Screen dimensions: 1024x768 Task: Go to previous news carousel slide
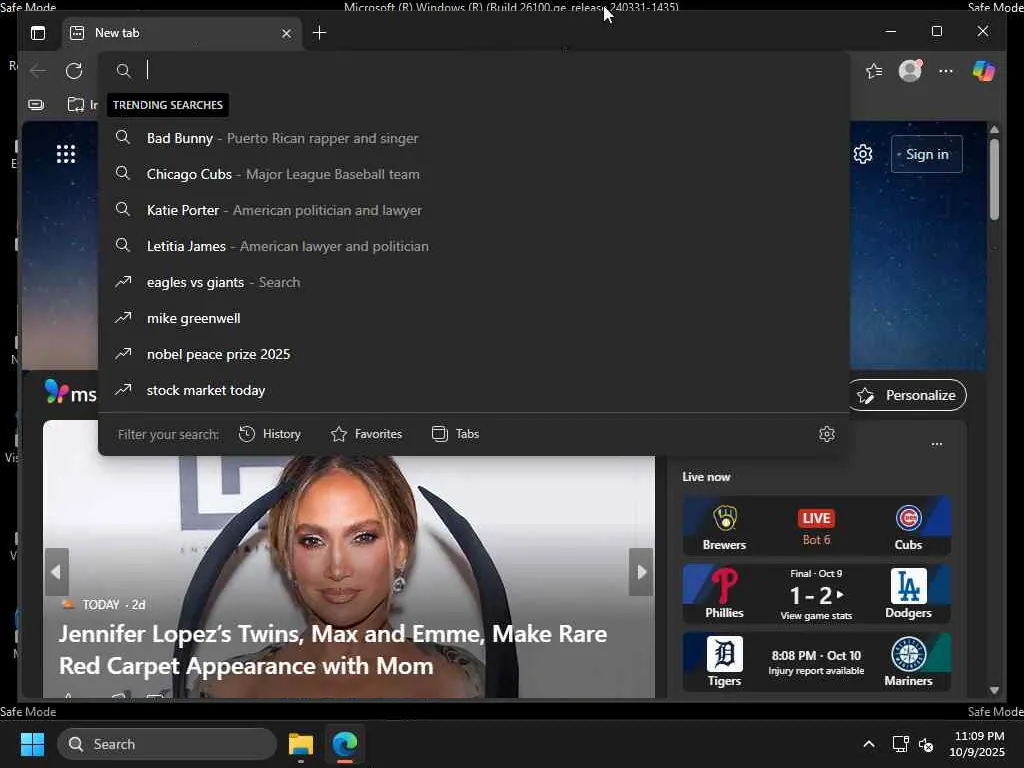point(56,572)
